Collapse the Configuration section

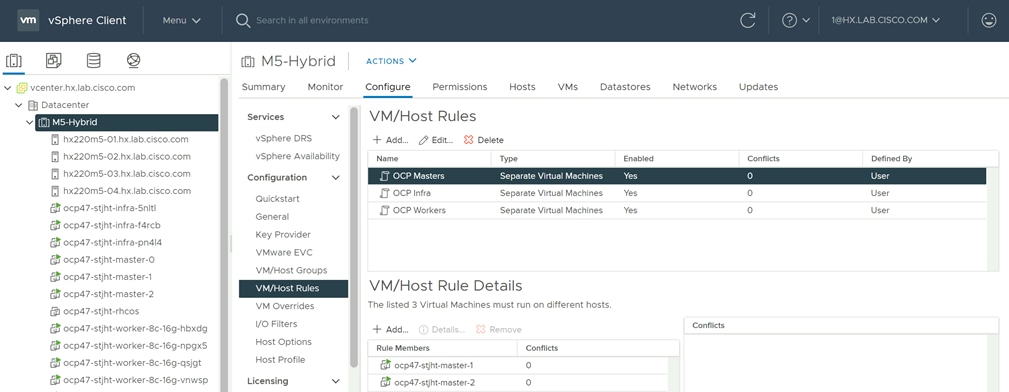[x=335, y=178]
